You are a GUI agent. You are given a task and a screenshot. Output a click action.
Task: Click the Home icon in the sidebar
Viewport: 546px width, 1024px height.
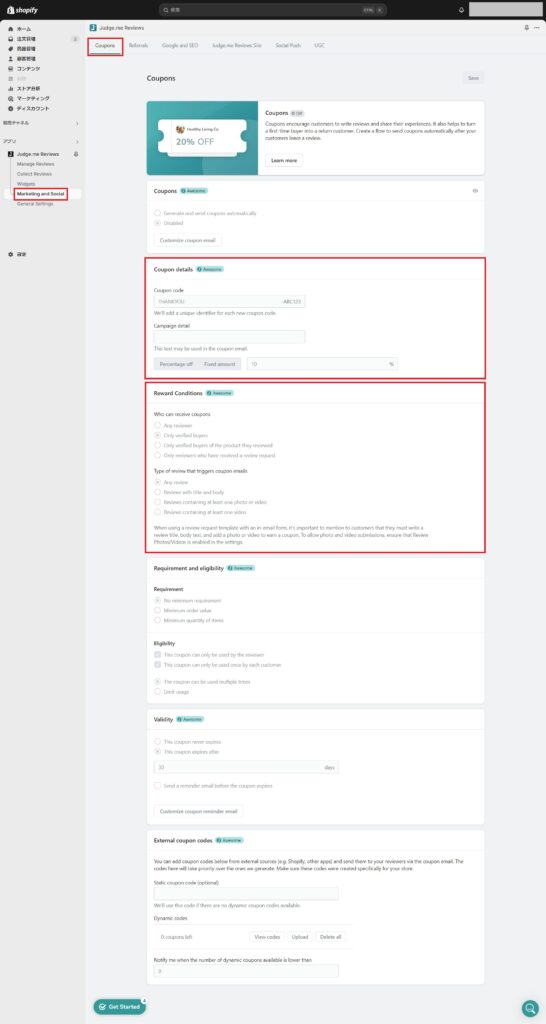(10, 29)
